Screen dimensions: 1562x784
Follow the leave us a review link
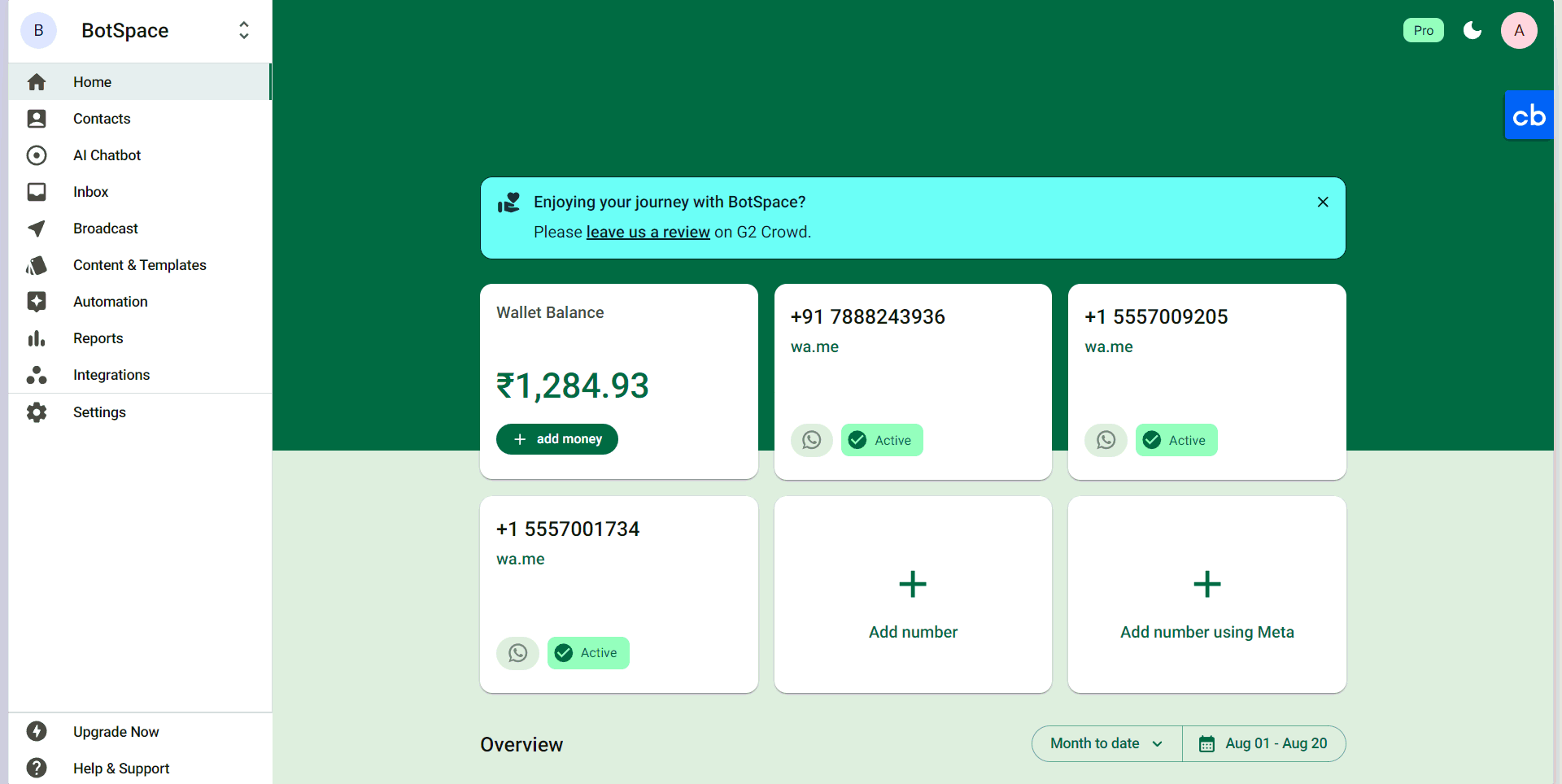coord(648,232)
